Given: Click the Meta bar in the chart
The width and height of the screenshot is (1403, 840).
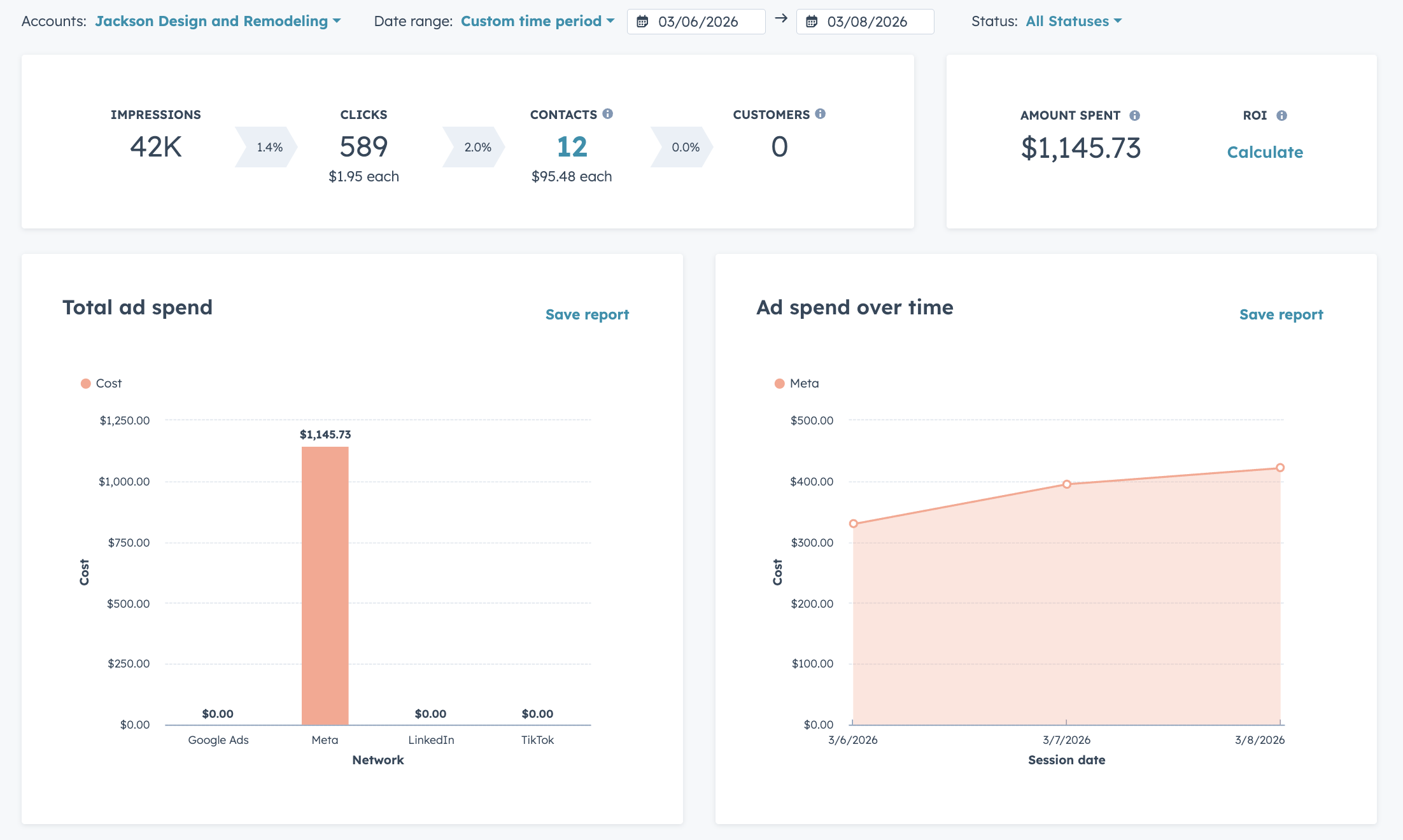Looking at the screenshot, I should click(325, 585).
